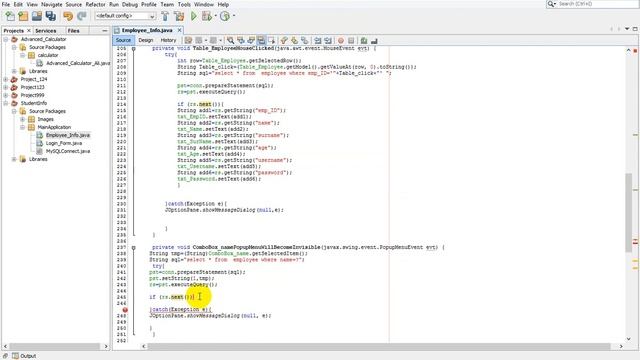Screen dimensions: 640x360
Task: Click the Next Bookmark icon
Action: (x=294, y=40)
